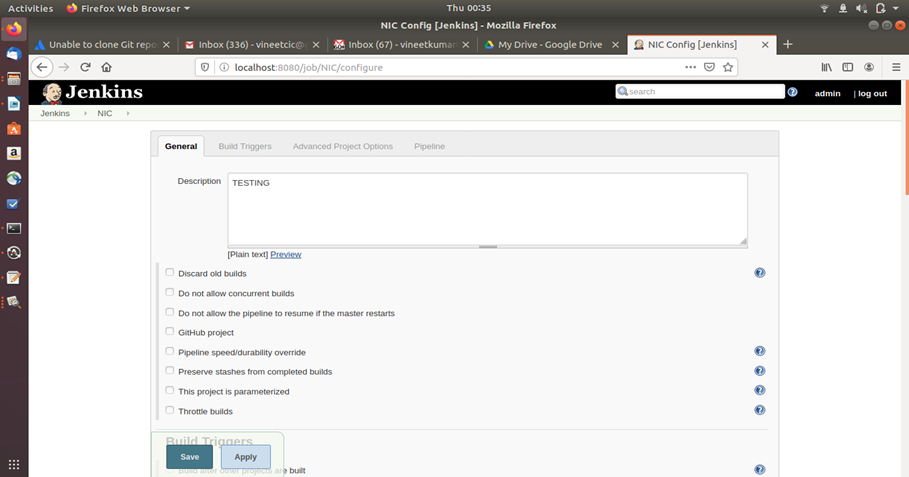Open help for This project is parameterized

[759, 391]
